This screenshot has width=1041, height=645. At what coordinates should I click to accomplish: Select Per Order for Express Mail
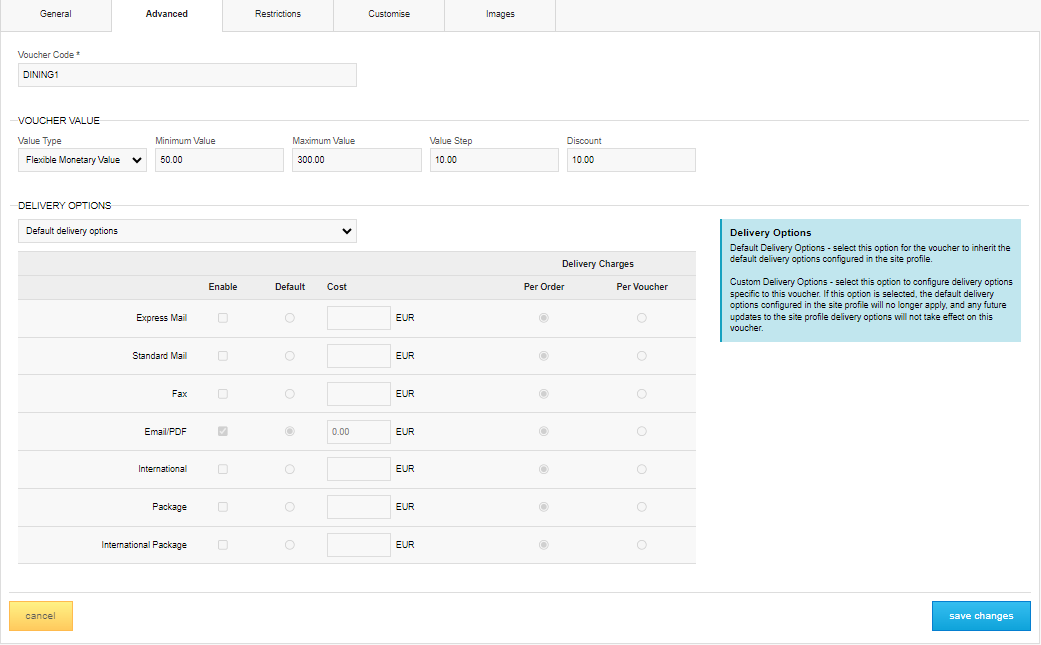(x=544, y=318)
